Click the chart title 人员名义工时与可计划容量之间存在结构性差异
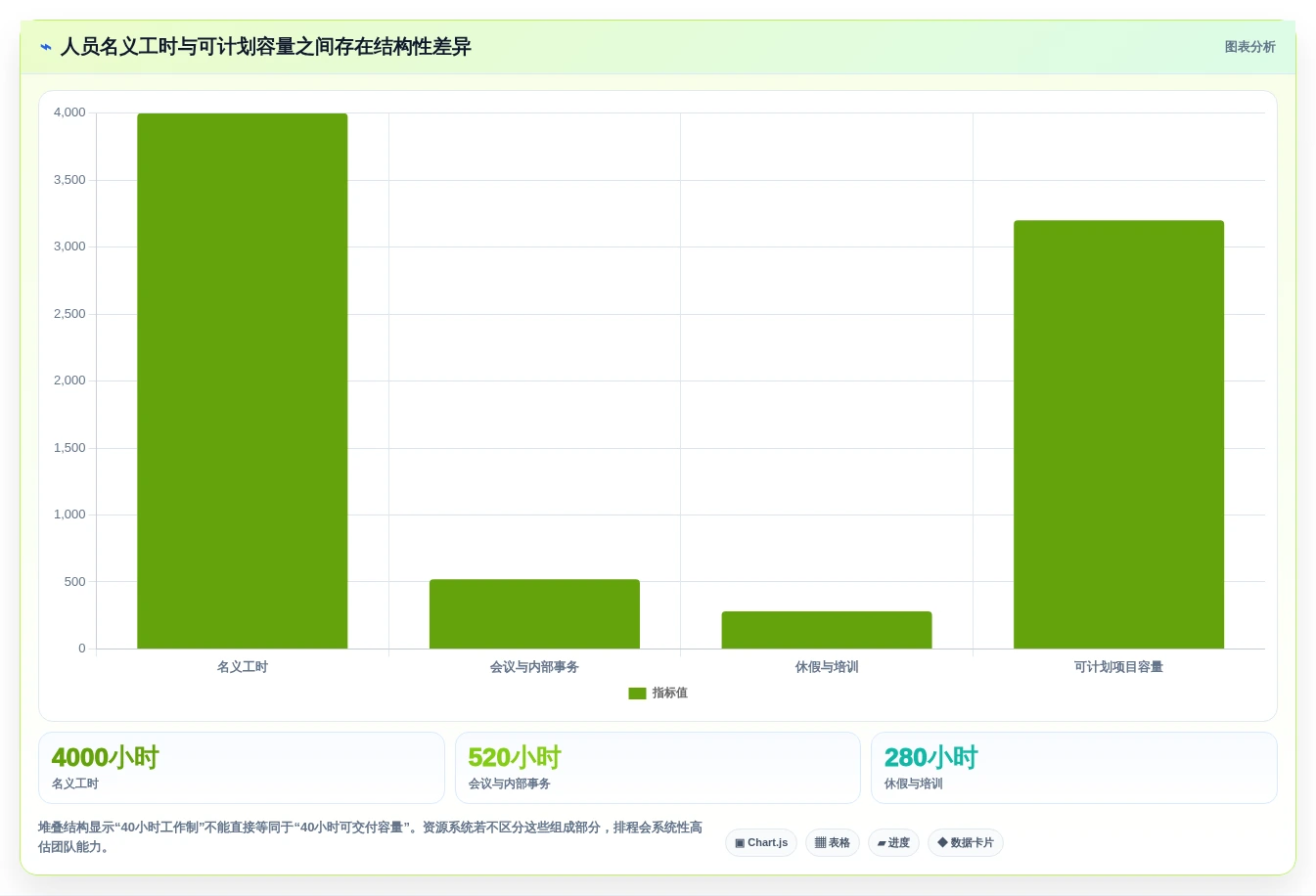Screen dimensions: 1316x896 coord(266,47)
